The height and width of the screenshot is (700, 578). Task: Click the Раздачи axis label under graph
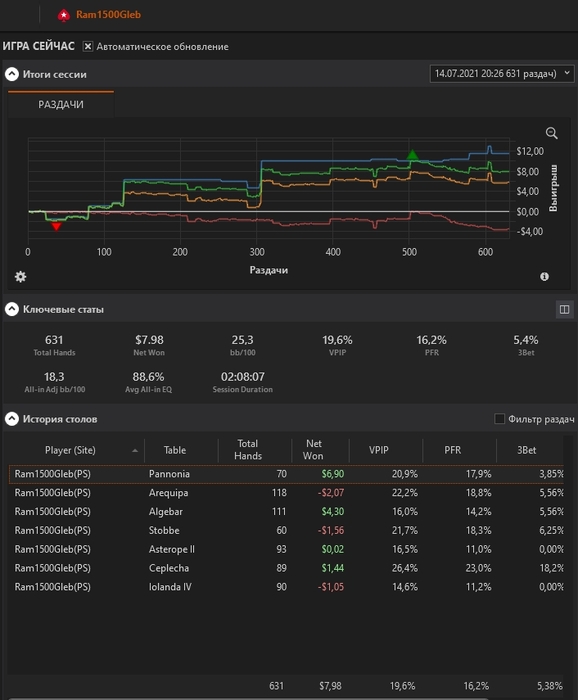(x=269, y=270)
